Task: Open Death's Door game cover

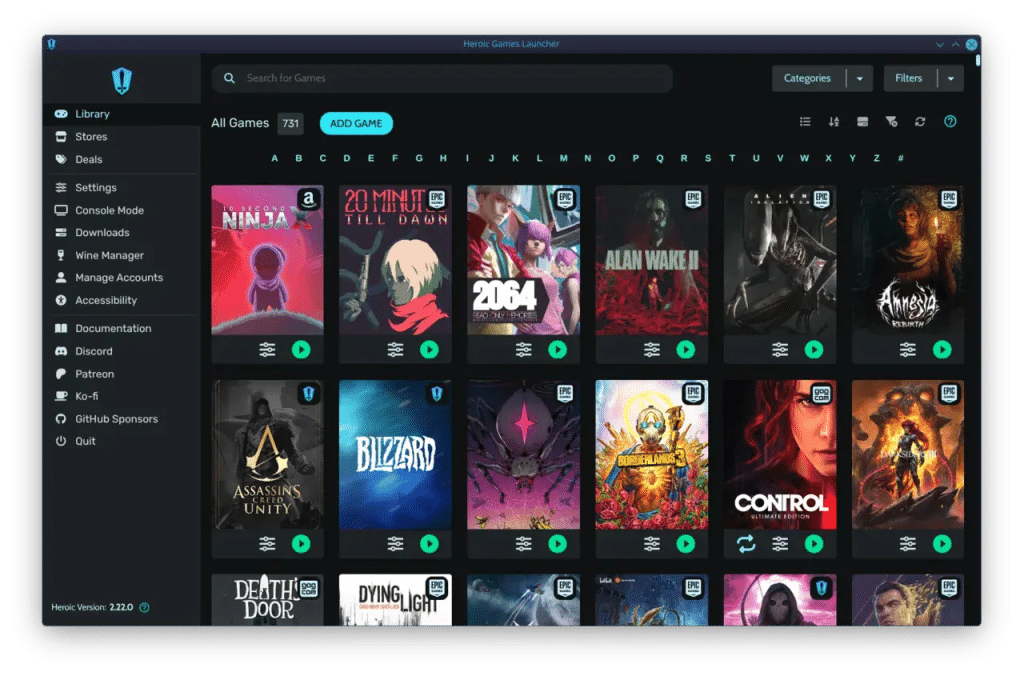Action: [267, 600]
